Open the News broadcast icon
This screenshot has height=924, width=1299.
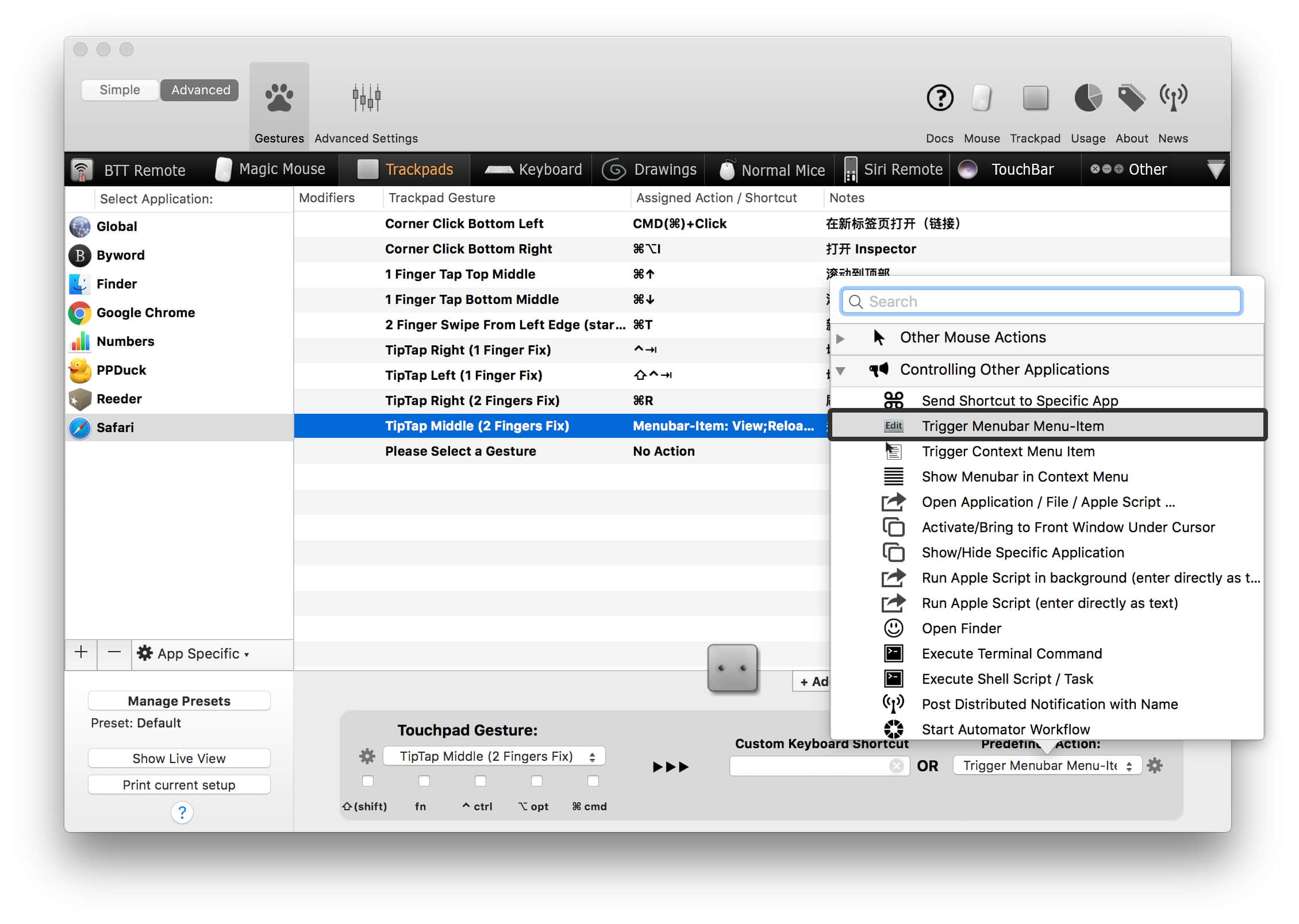(x=1173, y=98)
